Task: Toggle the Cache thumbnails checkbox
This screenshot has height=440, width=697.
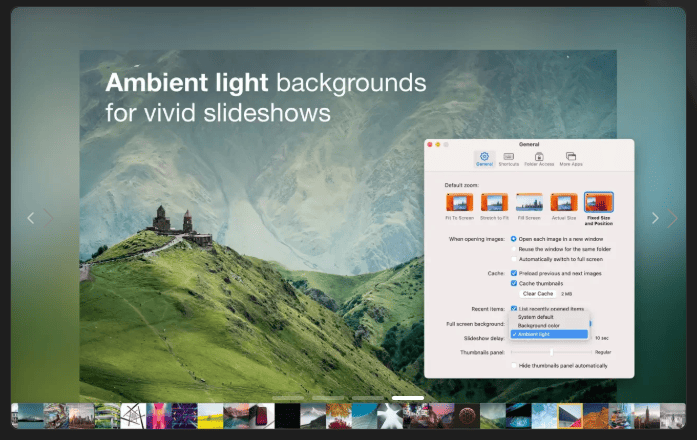Action: pos(513,283)
